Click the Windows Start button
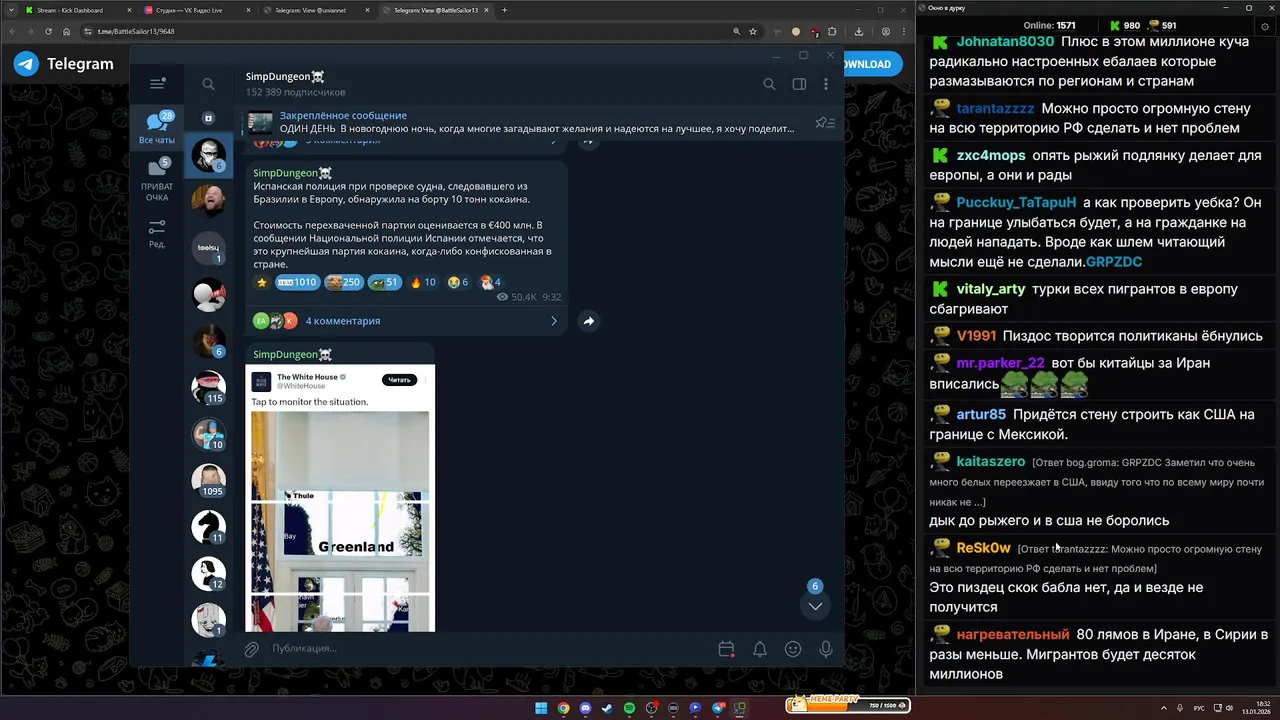Viewport: 1280px width, 720px height. coord(541,708)
